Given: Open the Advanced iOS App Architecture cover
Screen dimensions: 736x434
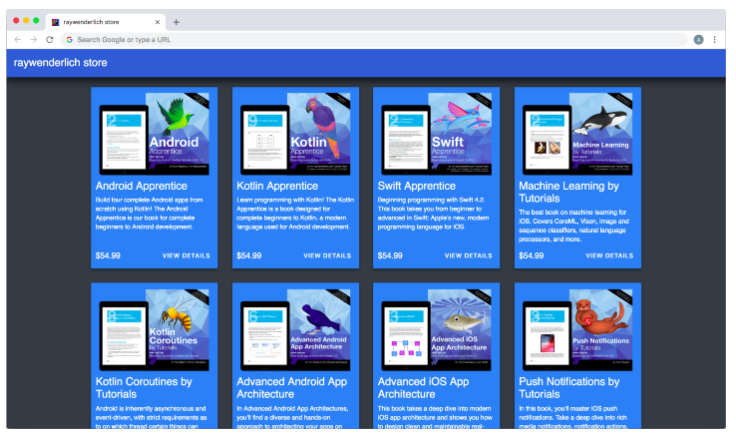Looking at the screenshot, I should (x=437, y=330).
